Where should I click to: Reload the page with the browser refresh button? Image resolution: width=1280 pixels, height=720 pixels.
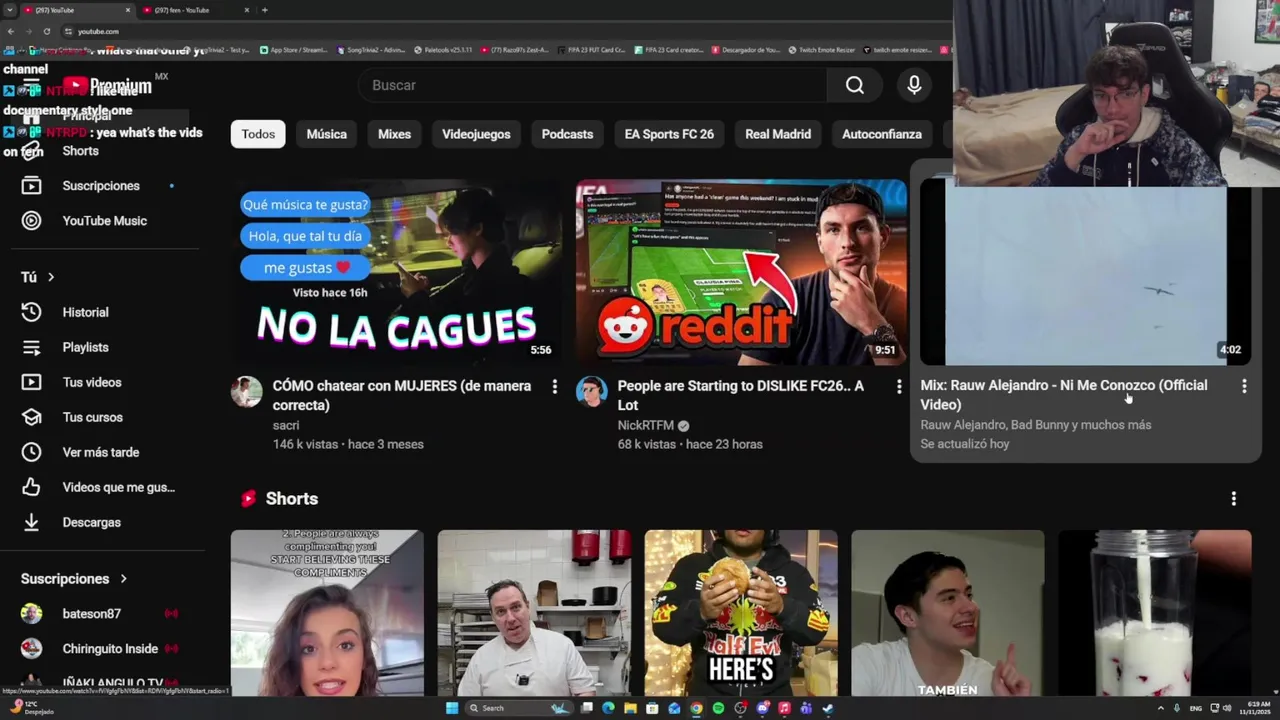[x=46, y=31]
